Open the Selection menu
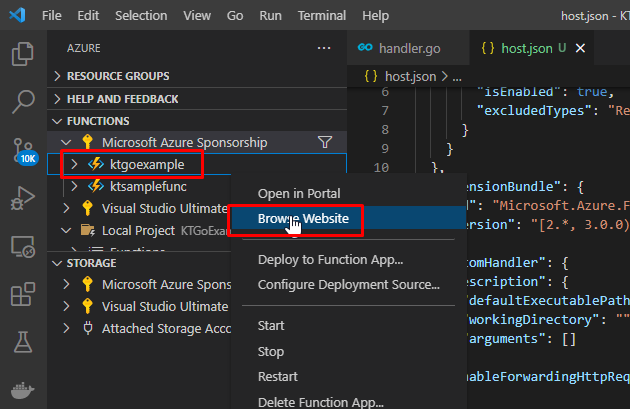The image size is (630, 409). tap(141, 15)
